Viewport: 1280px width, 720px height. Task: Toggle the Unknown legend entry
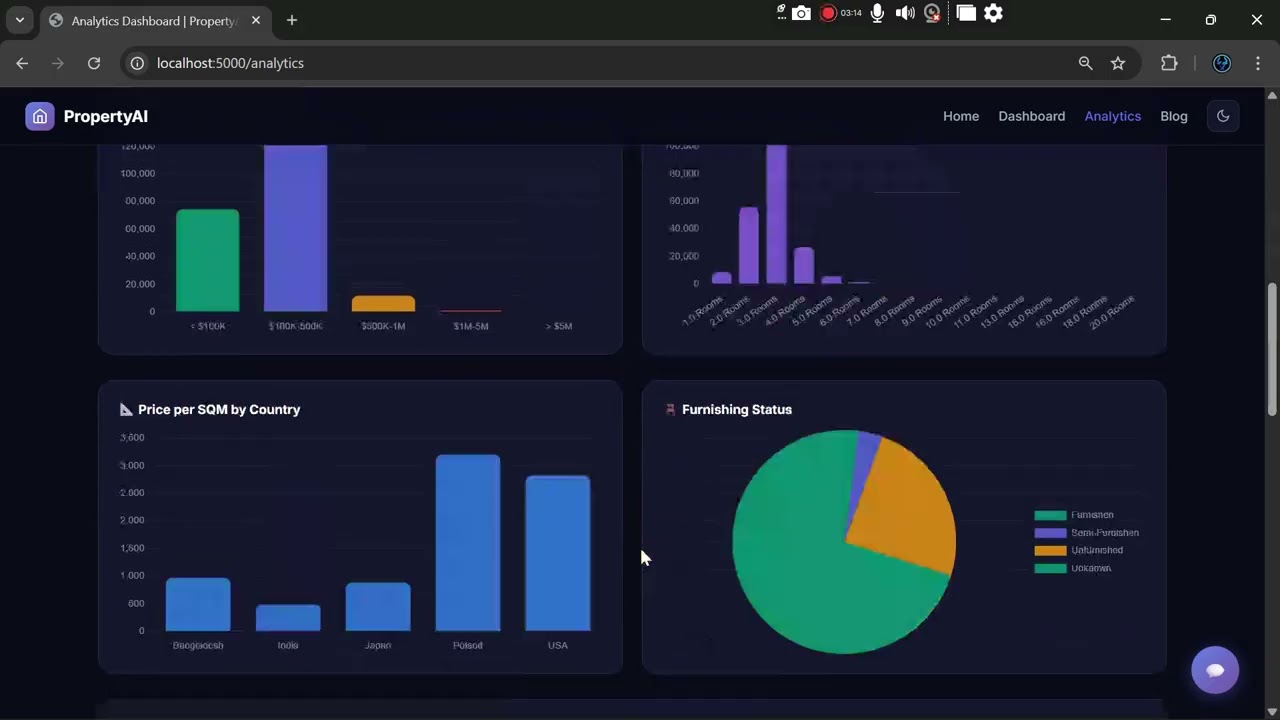coord(1073,568)
